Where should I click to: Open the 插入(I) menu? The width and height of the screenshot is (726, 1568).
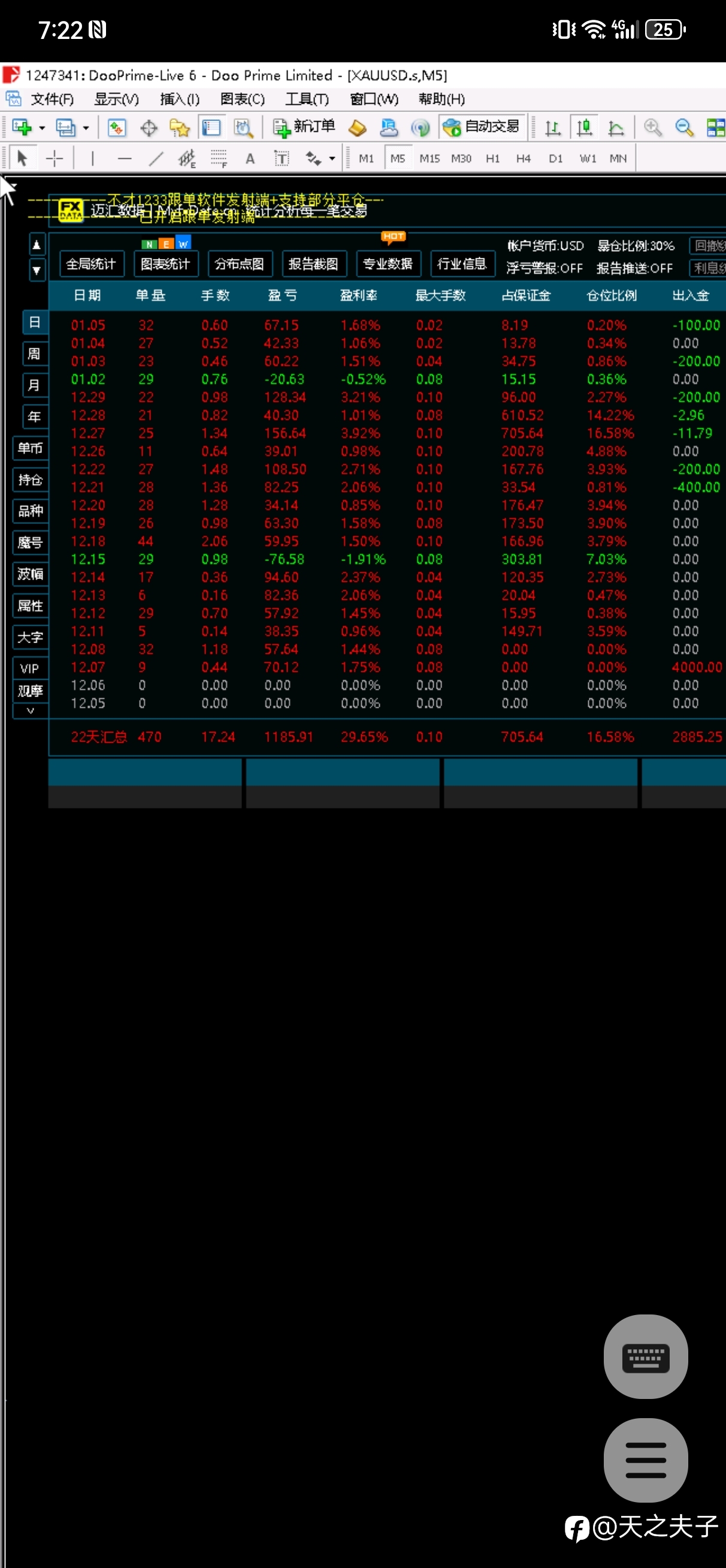180,99
